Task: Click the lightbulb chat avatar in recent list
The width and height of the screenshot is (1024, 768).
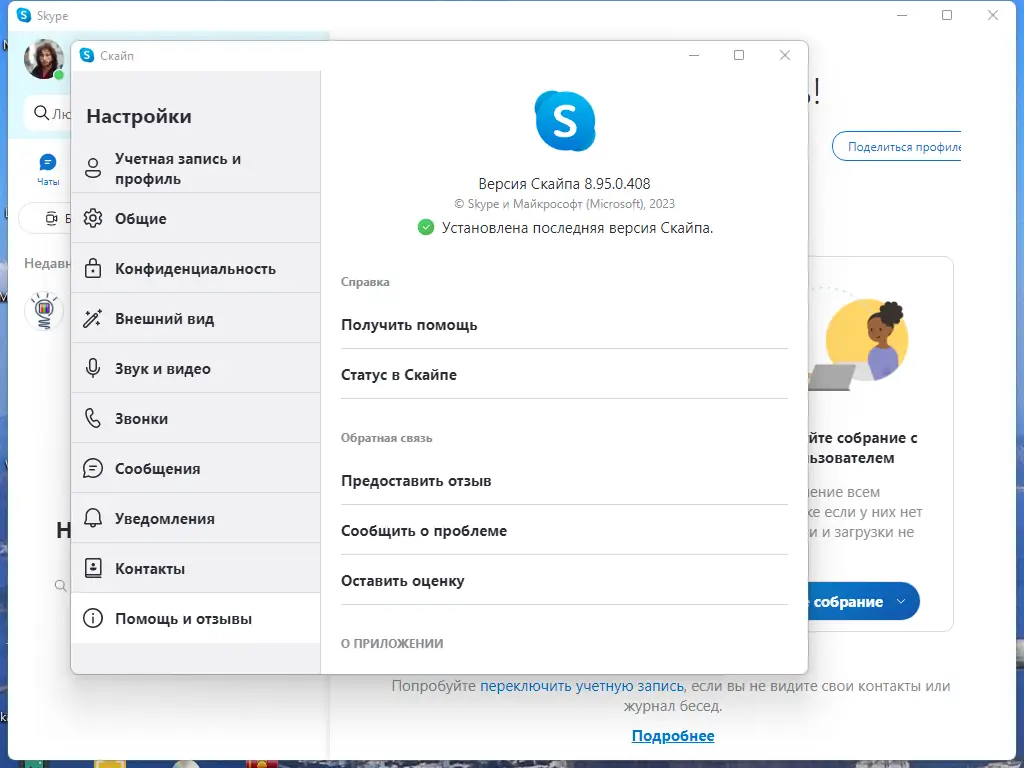Action: 44,310
